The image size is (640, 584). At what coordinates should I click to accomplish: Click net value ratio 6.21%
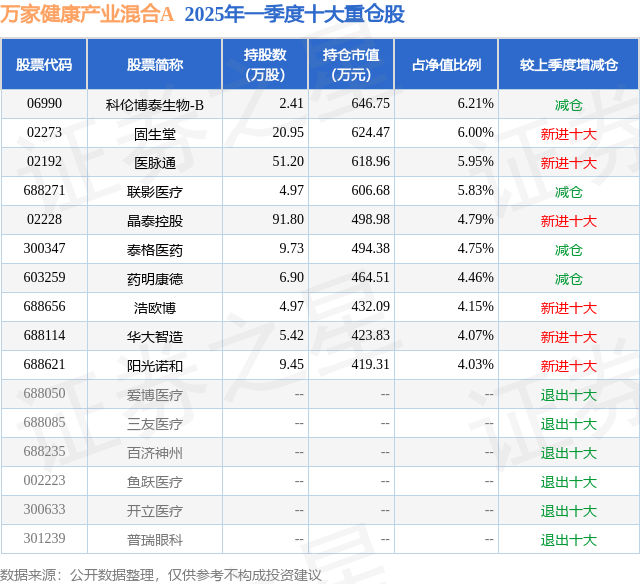476,104
